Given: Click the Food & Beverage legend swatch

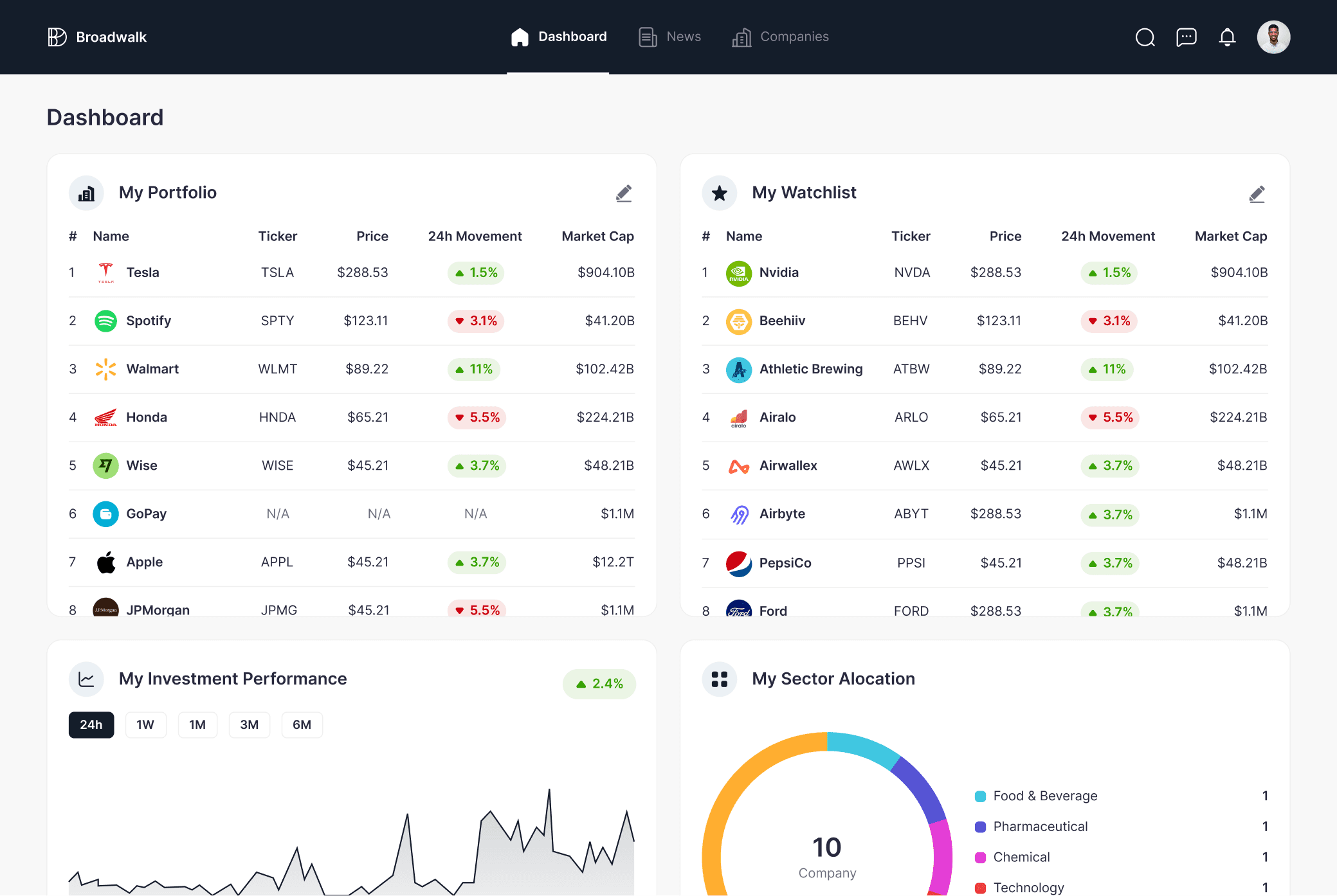Looking at the screenshot, I should (980, 796).
